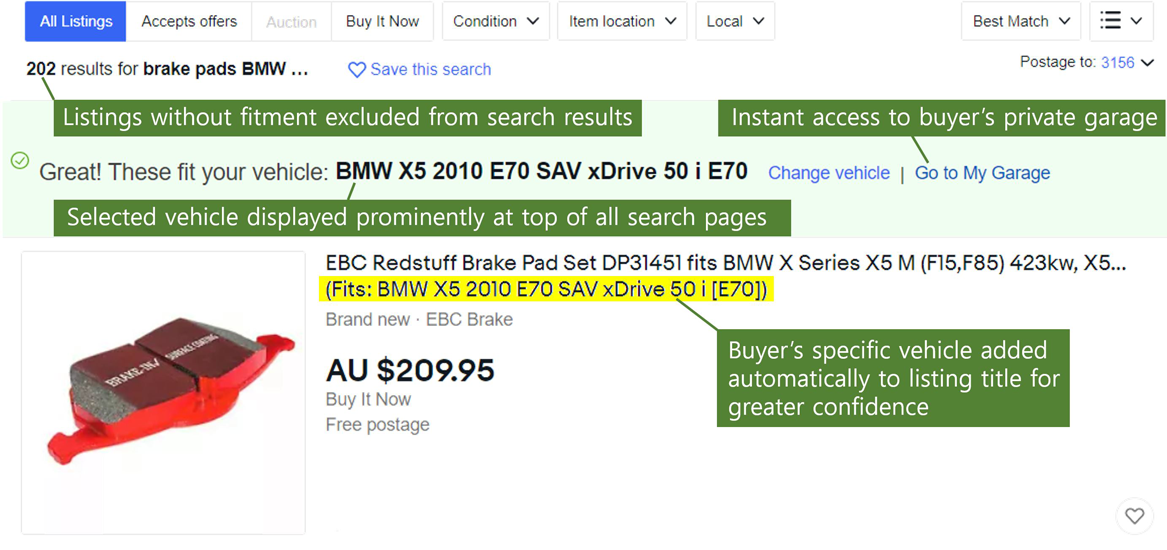Image resolution: width=1167 pixels, height=550 pixels.
Task: Click the Change vehicle link
Action: pos(829,173)
